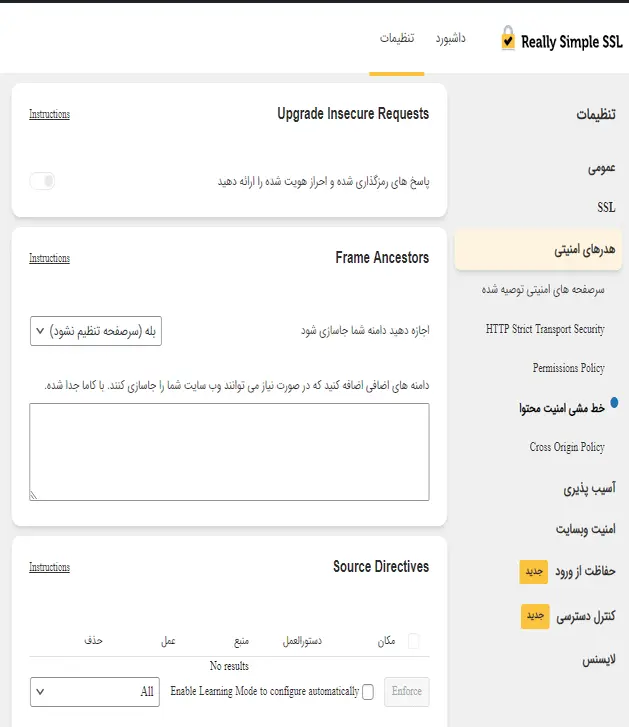629x727 pixels.
Task: Click the textarea resize handle corner
Action: coord(34,495)
